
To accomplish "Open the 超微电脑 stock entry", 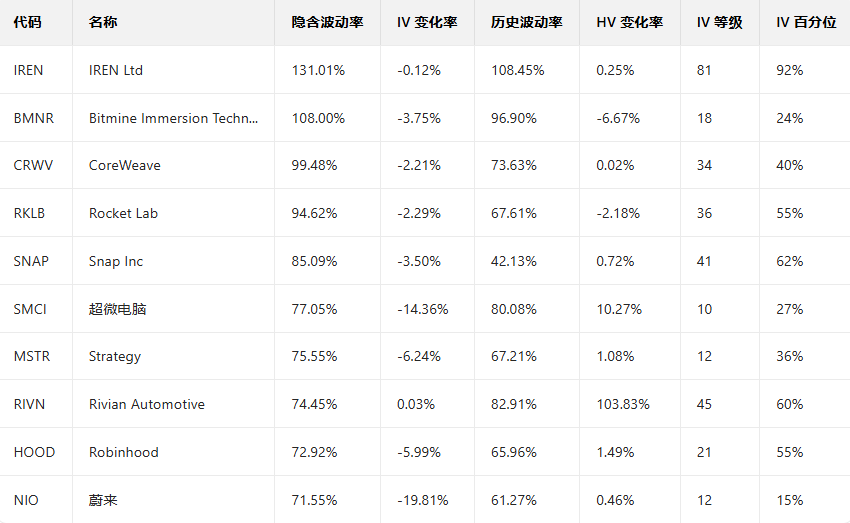I will 117,309.
